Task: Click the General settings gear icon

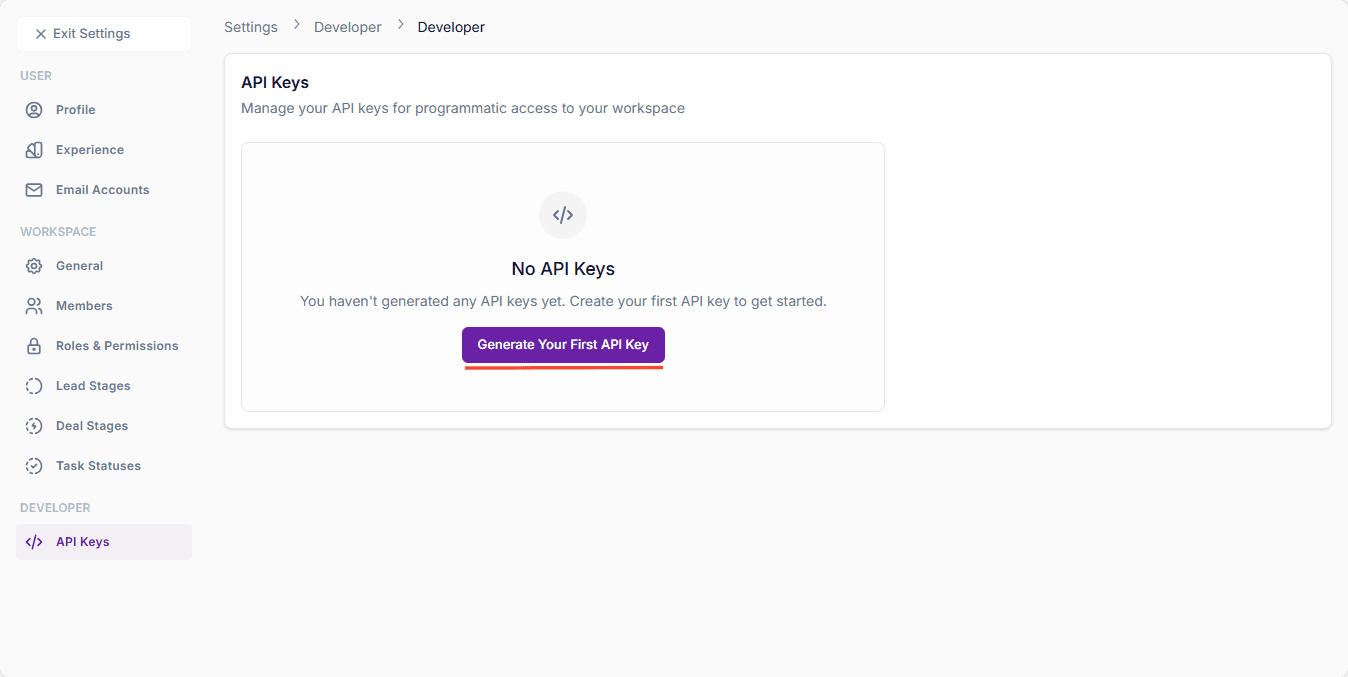Action: pyautogui.click(x=33, y=265)
